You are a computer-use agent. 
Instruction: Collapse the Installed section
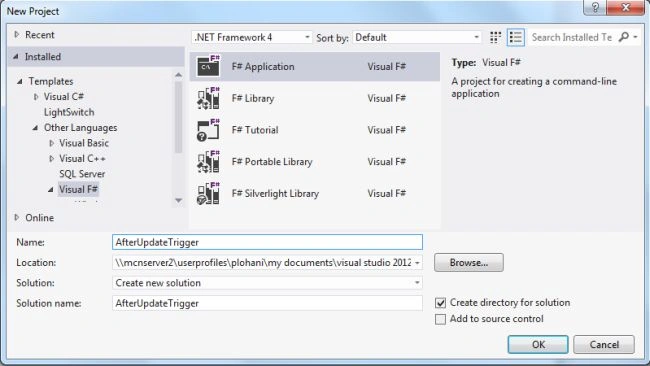tap(16, 56)
